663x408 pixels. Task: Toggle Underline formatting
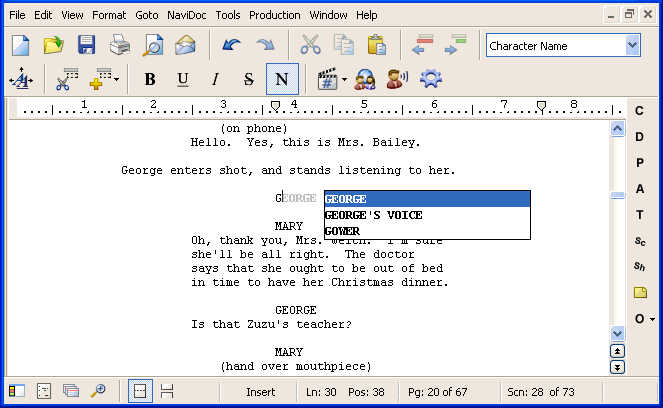click(x=182, y=79)
